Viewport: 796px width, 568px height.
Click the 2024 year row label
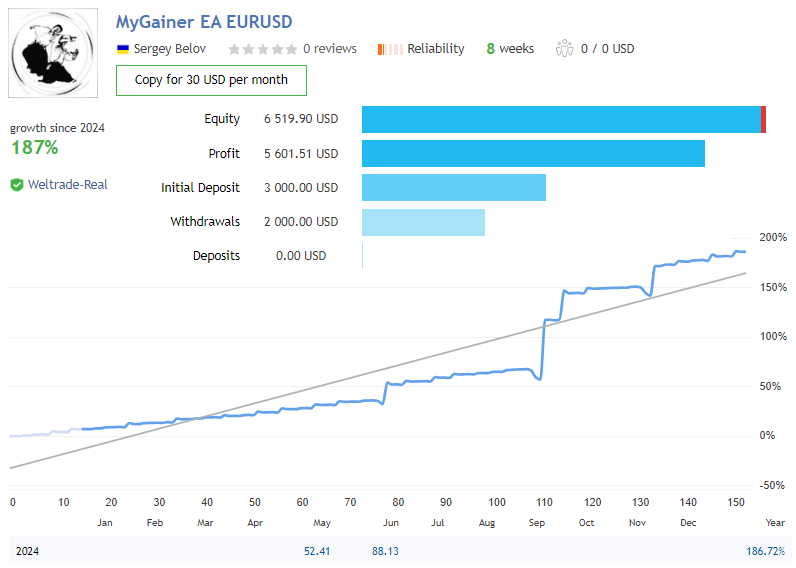[27, 551]
